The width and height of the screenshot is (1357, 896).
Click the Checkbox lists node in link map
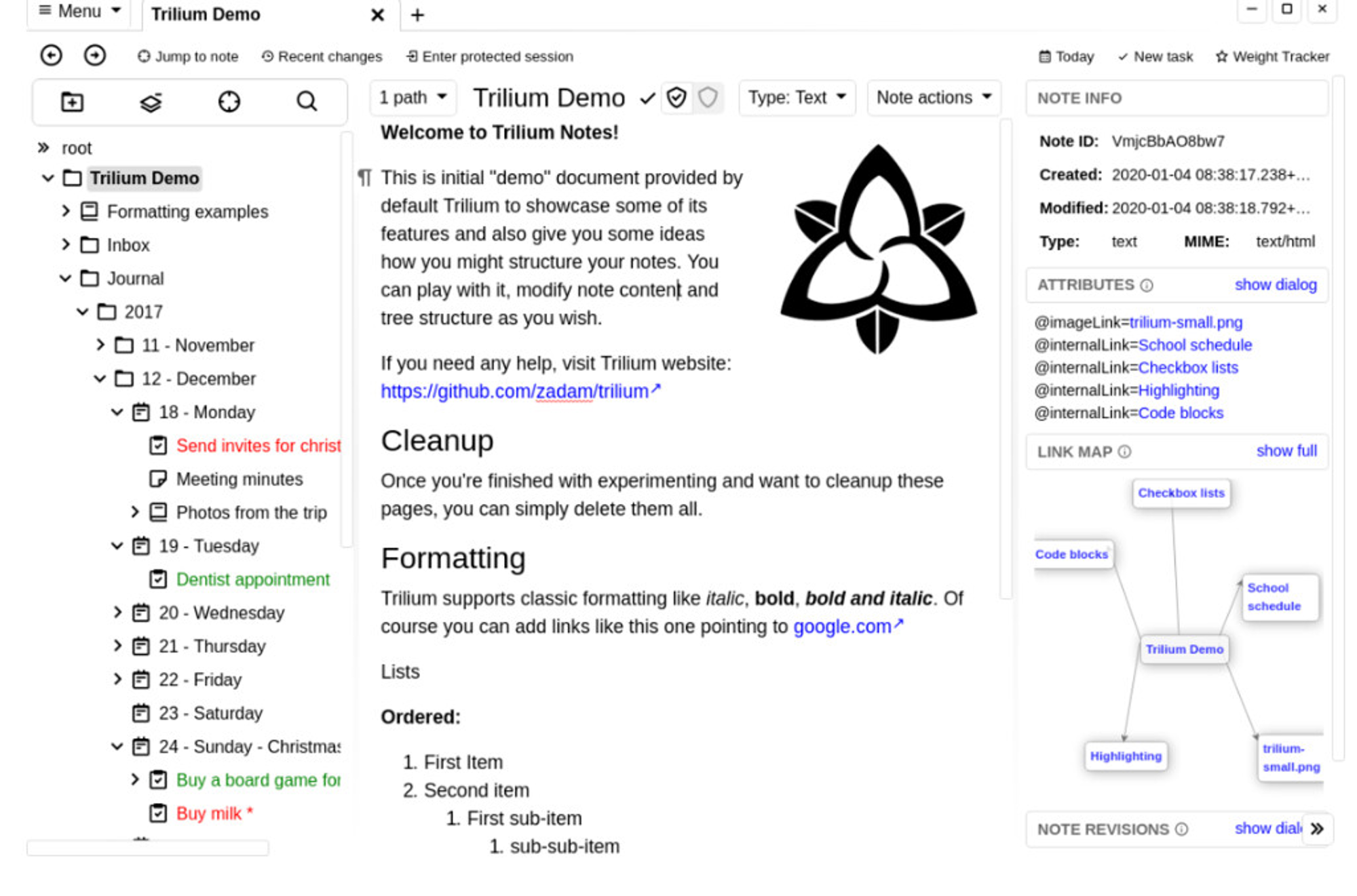pyautogui.click(x=1181, y=493)
